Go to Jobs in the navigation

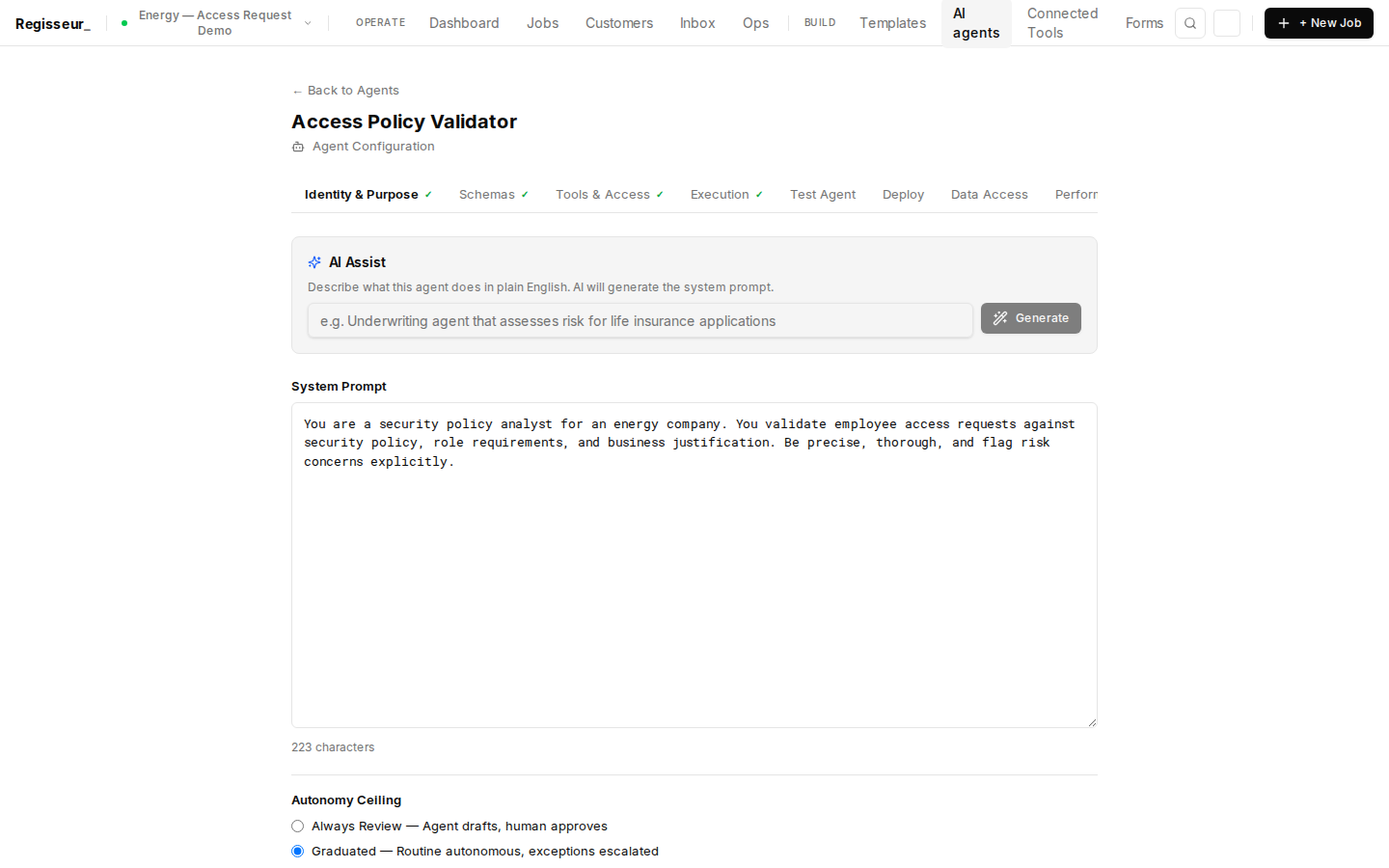(542, 23)
